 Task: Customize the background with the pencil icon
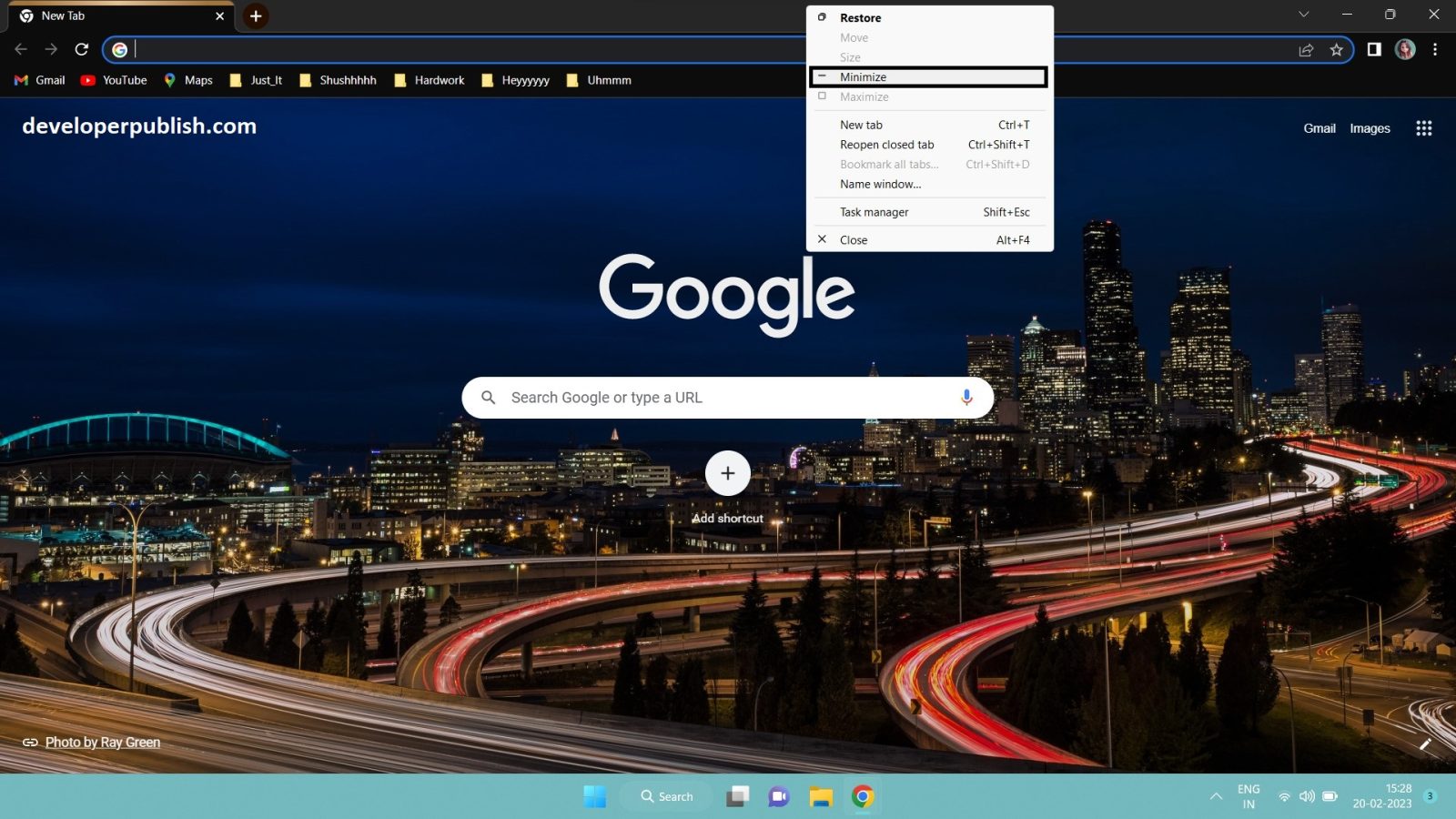pos(1426,744)
